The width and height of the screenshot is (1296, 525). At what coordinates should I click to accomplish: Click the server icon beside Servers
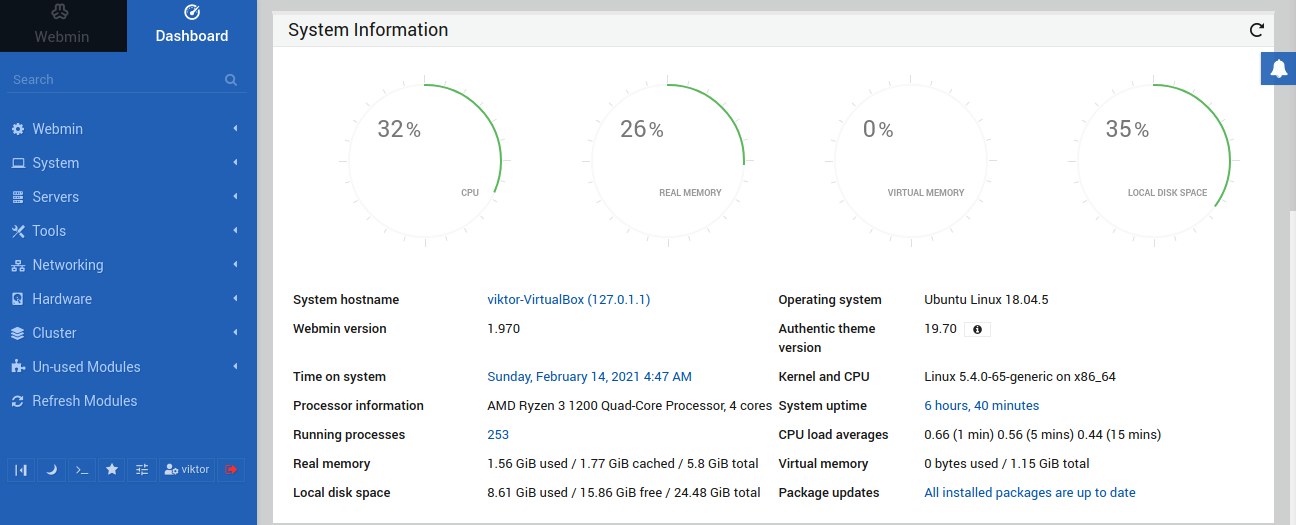pos(18,197)
